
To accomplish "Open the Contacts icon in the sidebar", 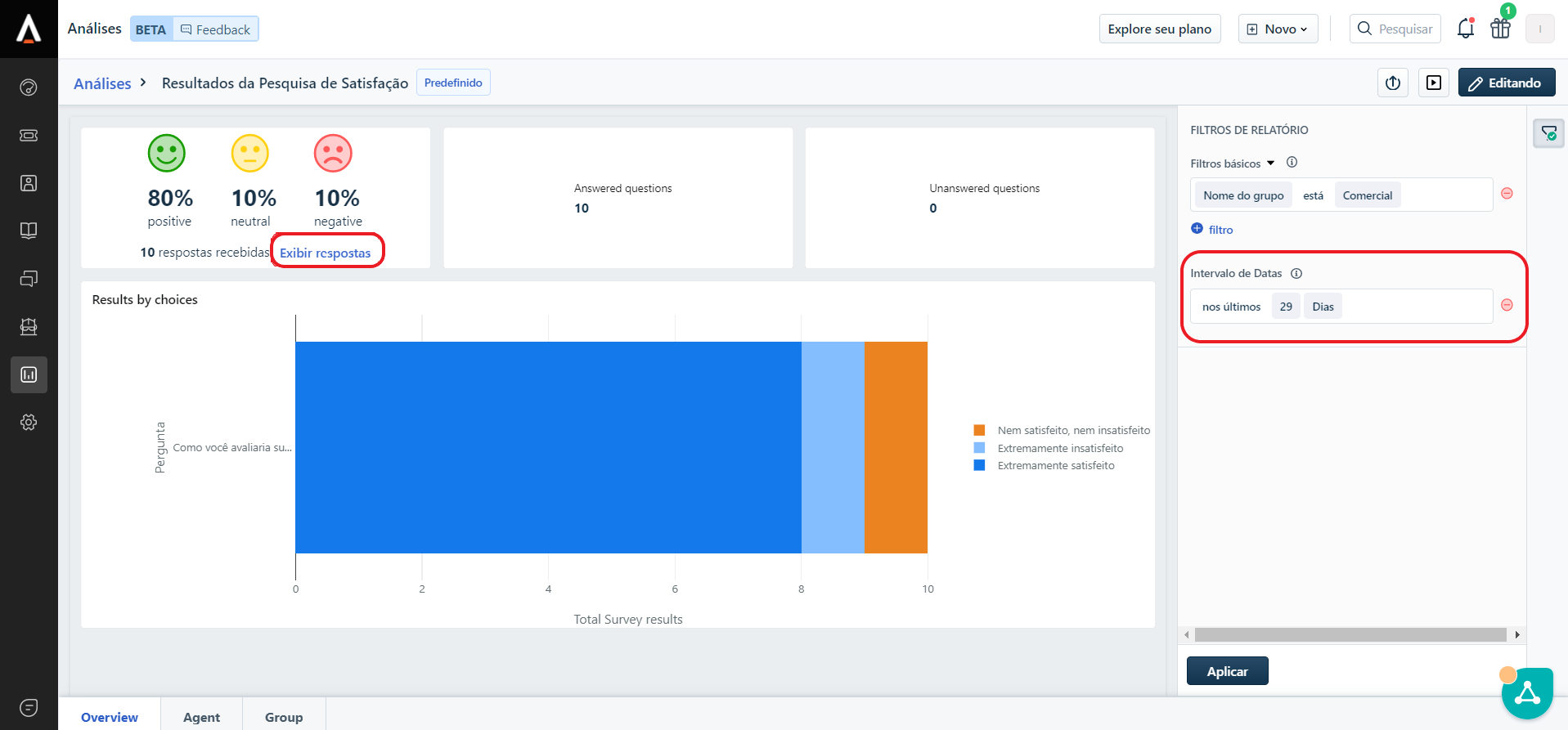I will coord(29,183).
